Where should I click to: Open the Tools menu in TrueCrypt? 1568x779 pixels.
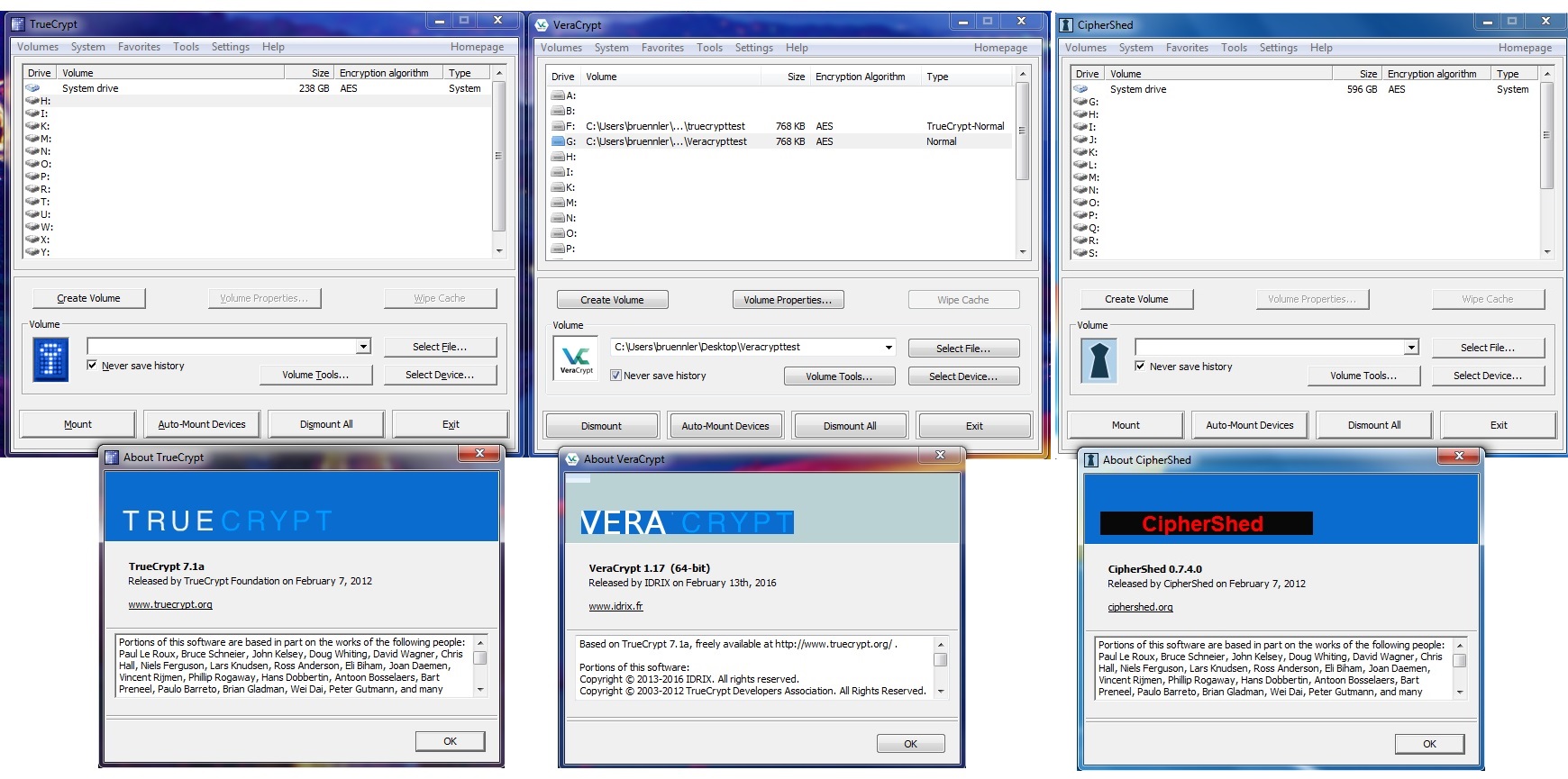(186, 47)
